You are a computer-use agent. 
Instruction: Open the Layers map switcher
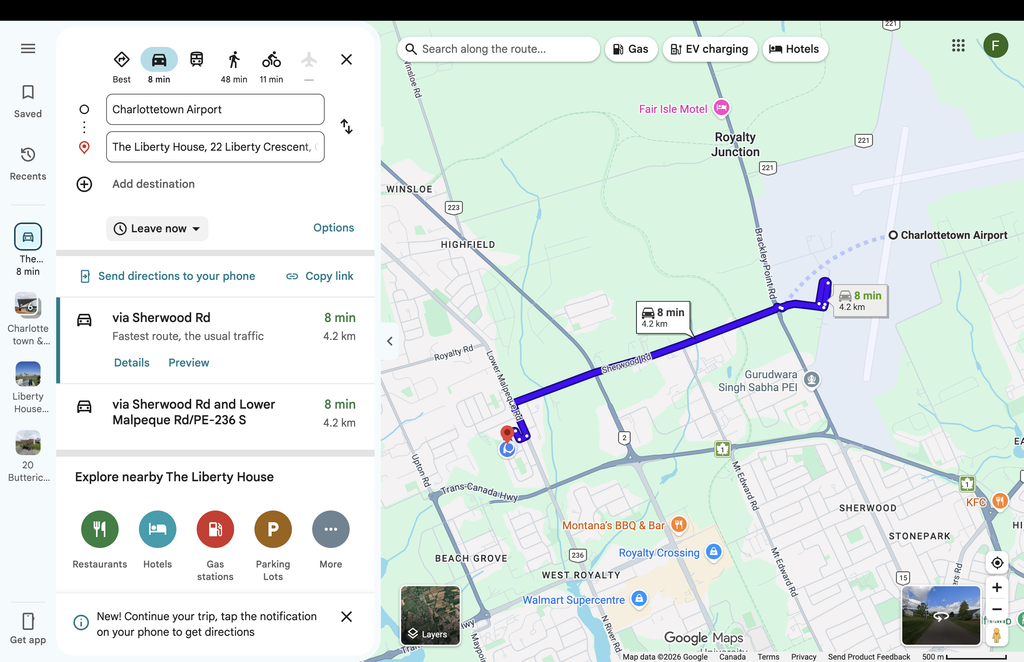point(430,615)
